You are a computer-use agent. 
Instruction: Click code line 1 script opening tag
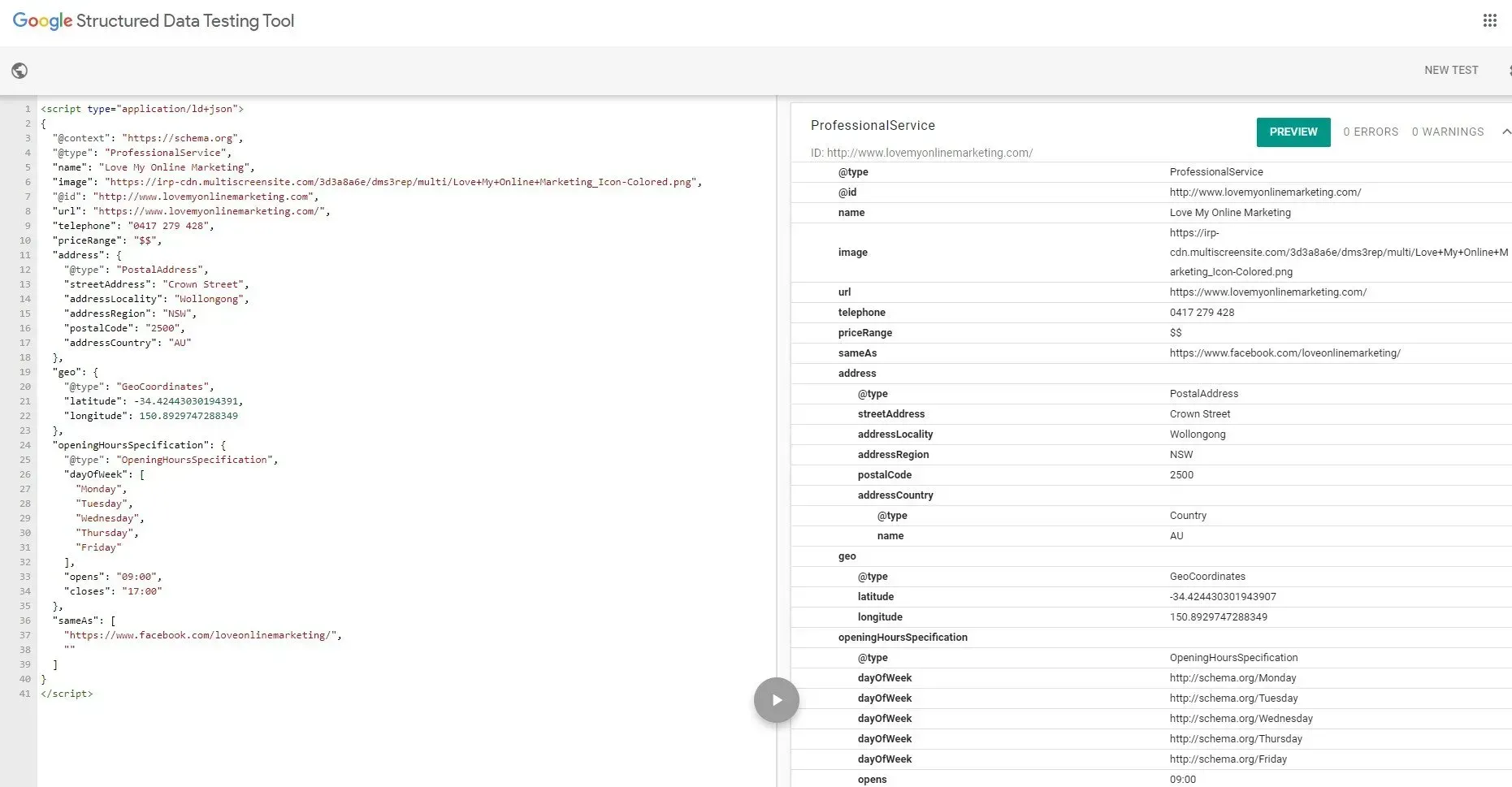[x=142, y=109]
